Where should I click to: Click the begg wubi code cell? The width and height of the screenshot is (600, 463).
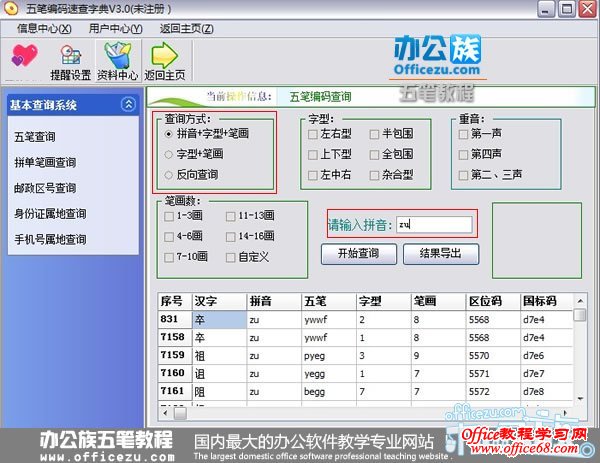click(329, 392)
